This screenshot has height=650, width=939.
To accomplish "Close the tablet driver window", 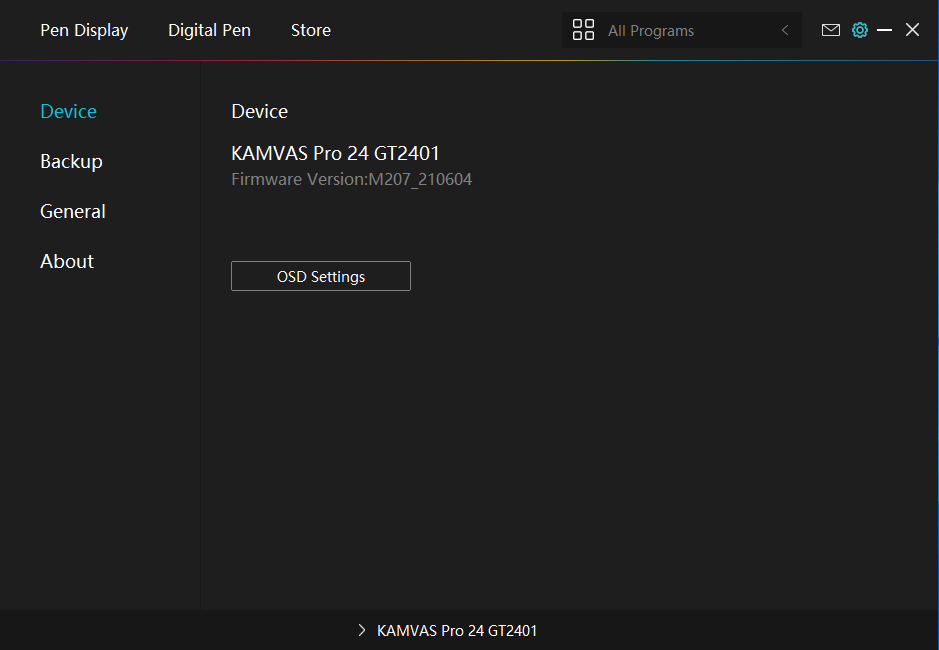I will click(x=912, y=30).
